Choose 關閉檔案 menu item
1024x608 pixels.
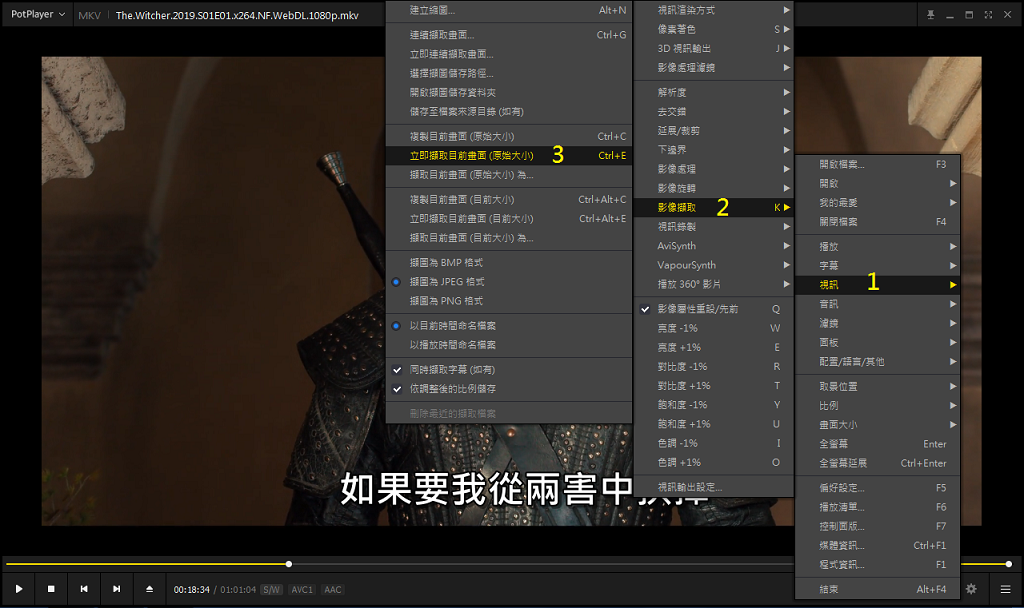coord(878,222)
